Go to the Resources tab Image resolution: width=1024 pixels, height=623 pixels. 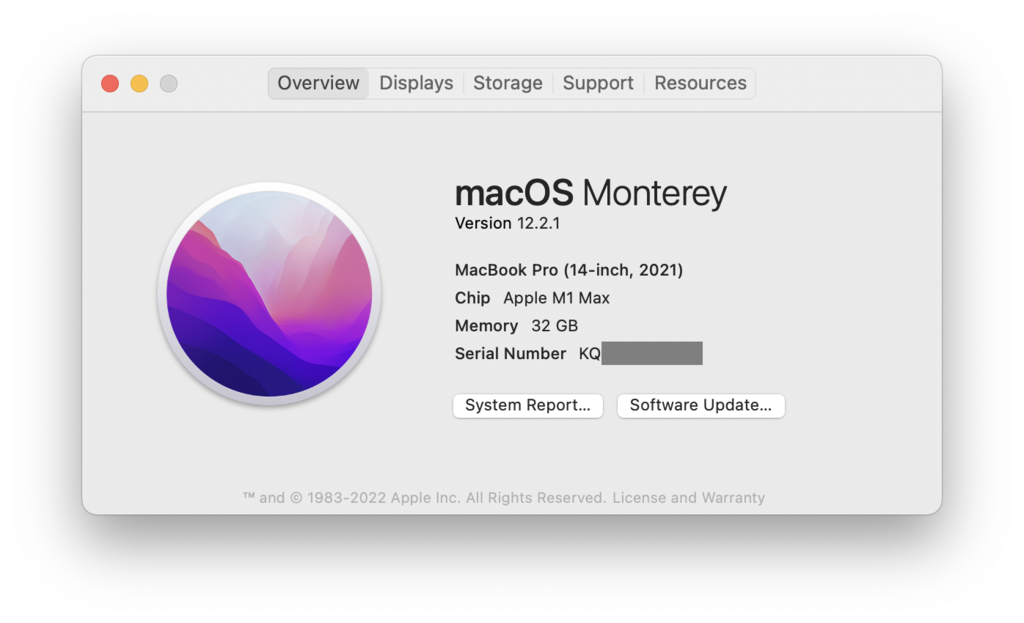pos(700,83)
